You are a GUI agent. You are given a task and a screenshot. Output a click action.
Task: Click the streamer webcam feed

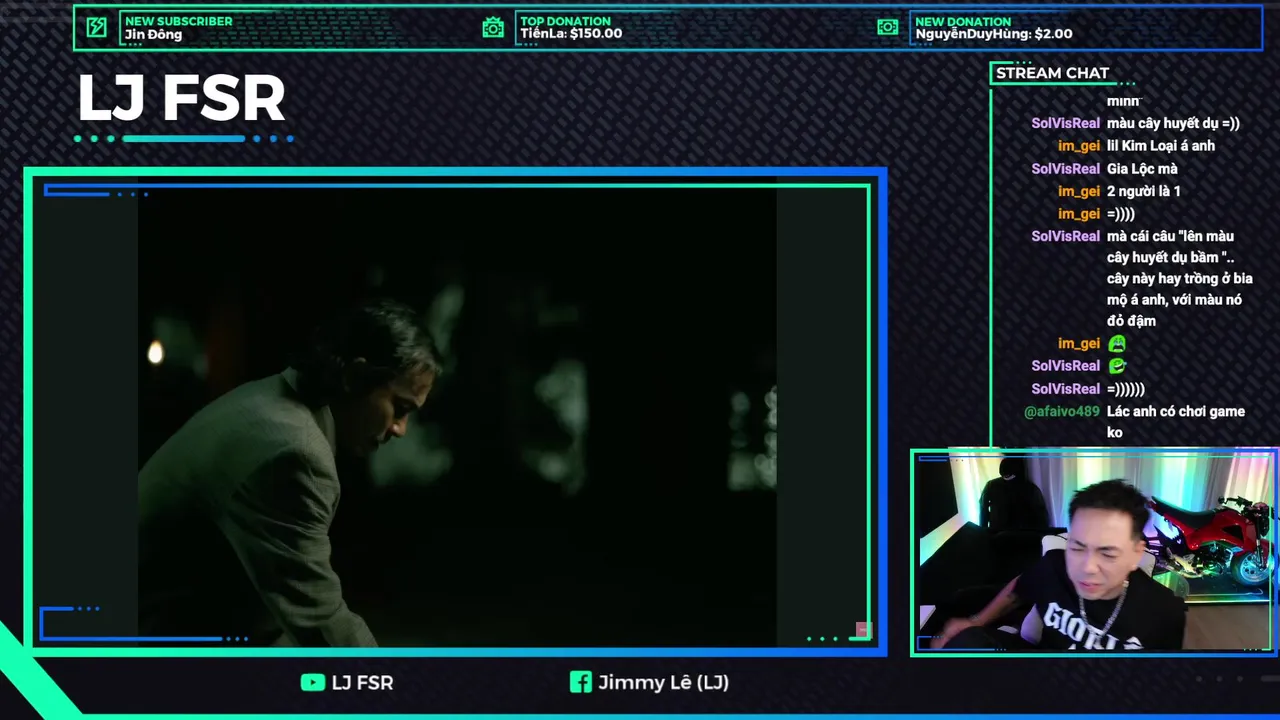(x=1094, y=552)
